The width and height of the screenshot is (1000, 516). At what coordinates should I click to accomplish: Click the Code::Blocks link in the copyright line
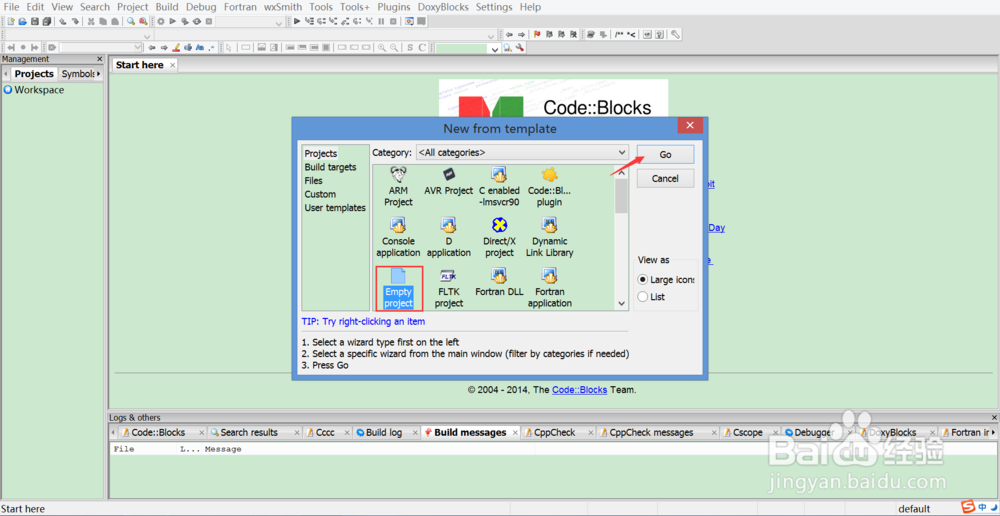point(580,390)
